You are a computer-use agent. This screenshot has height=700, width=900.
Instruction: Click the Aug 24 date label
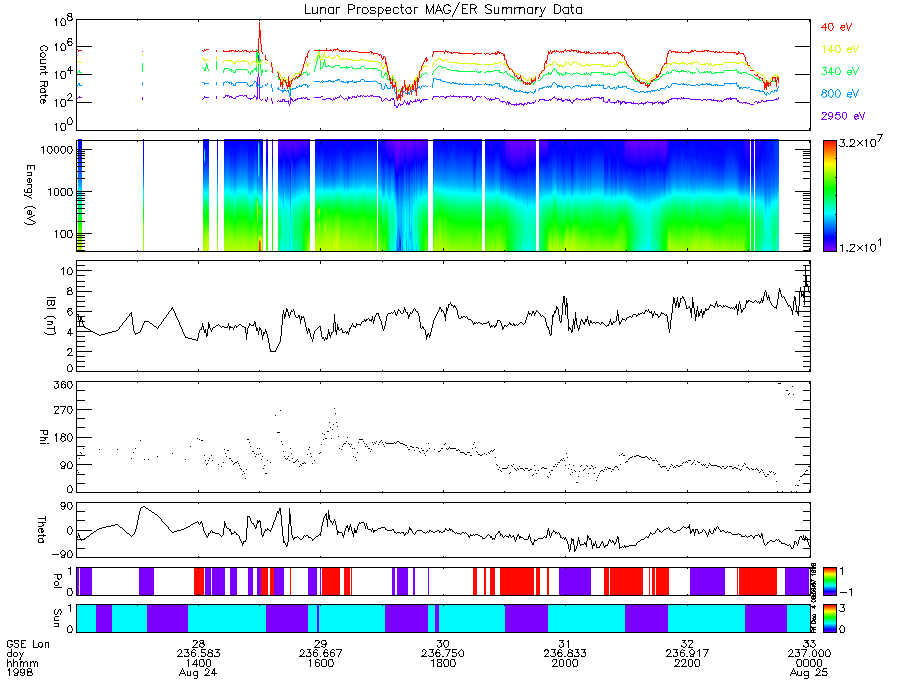[198, 672]
